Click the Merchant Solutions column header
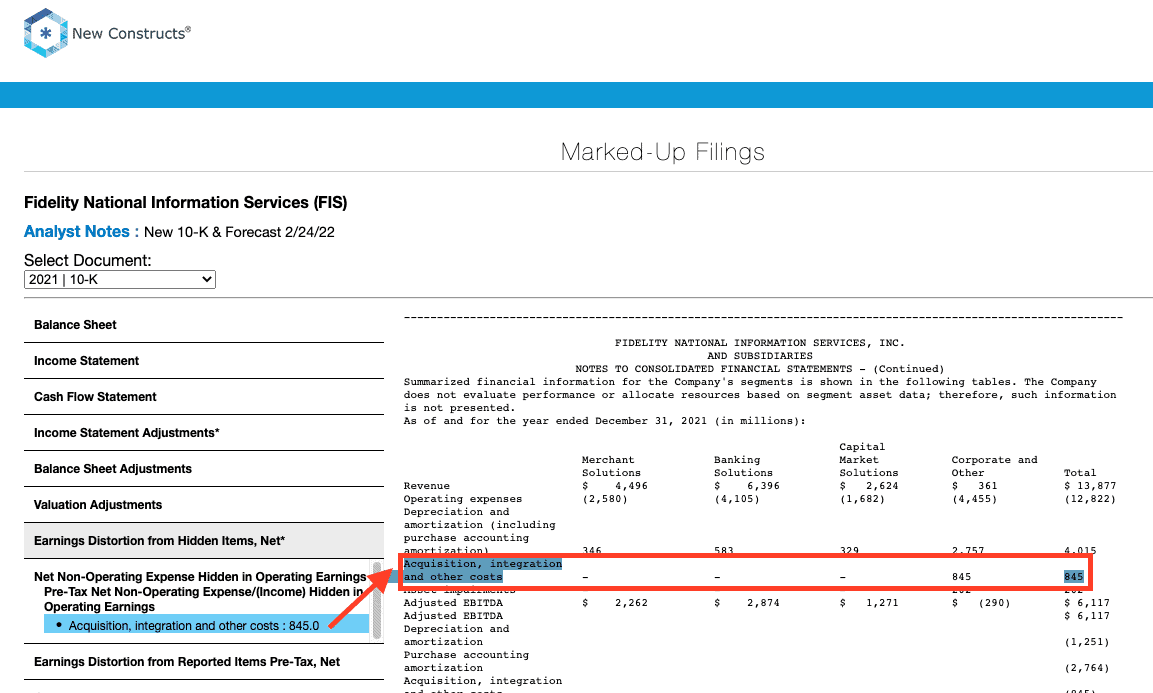Screen dimensions: 1153x693 [x=611, y=466]
